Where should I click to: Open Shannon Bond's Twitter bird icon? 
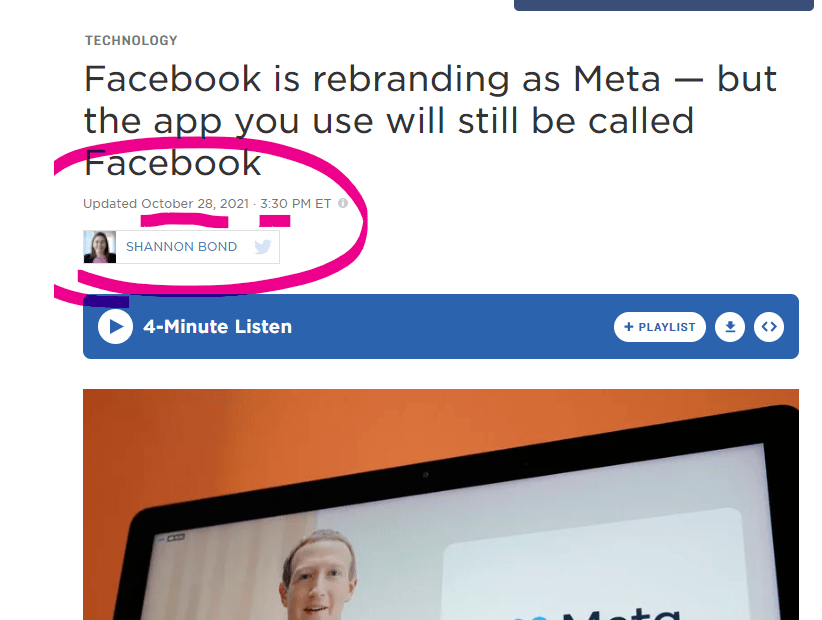(x=263, y=246)
